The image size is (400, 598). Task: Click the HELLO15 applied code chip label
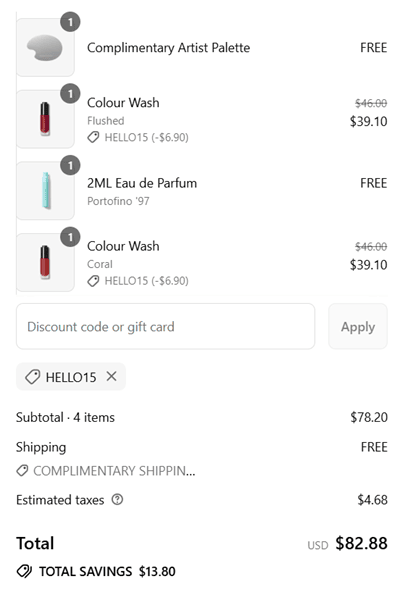pos(71,378)
